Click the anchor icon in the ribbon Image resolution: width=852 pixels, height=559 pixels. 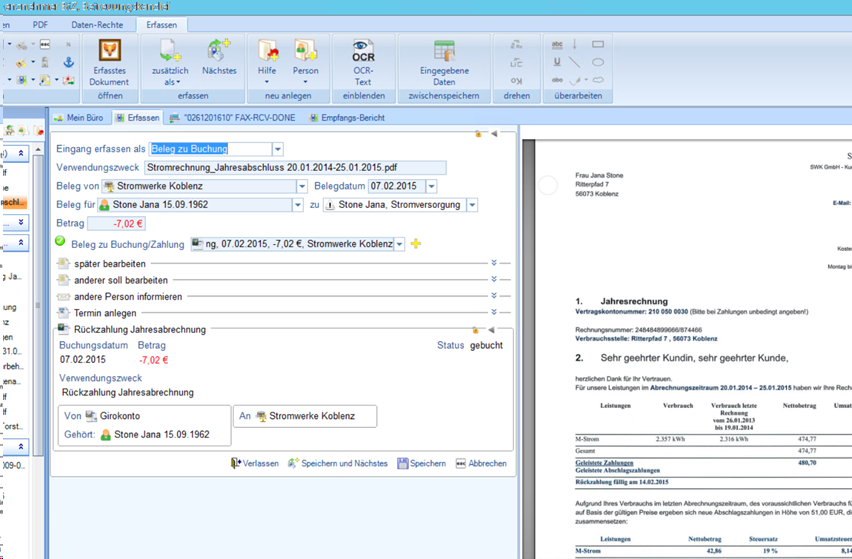click(x=69, y=62)
